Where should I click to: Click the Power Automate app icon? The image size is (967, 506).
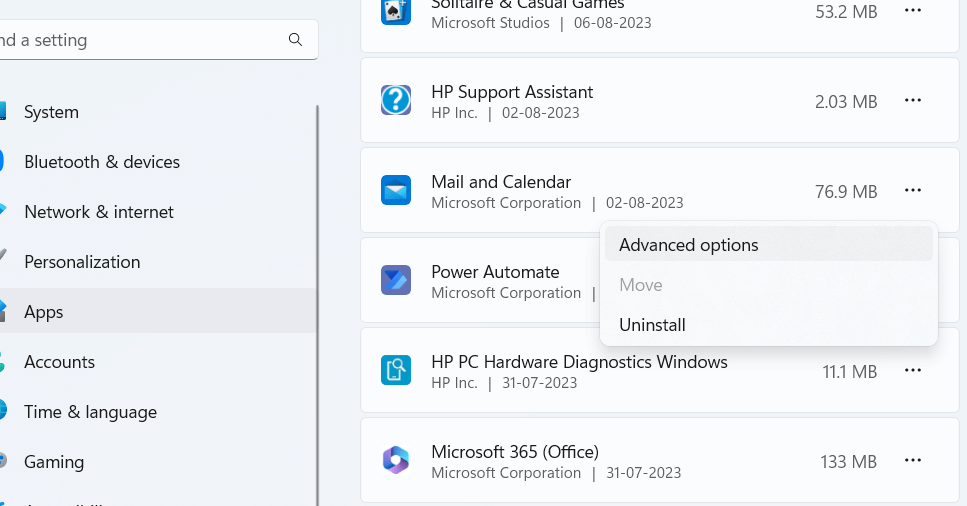(396, 280)
